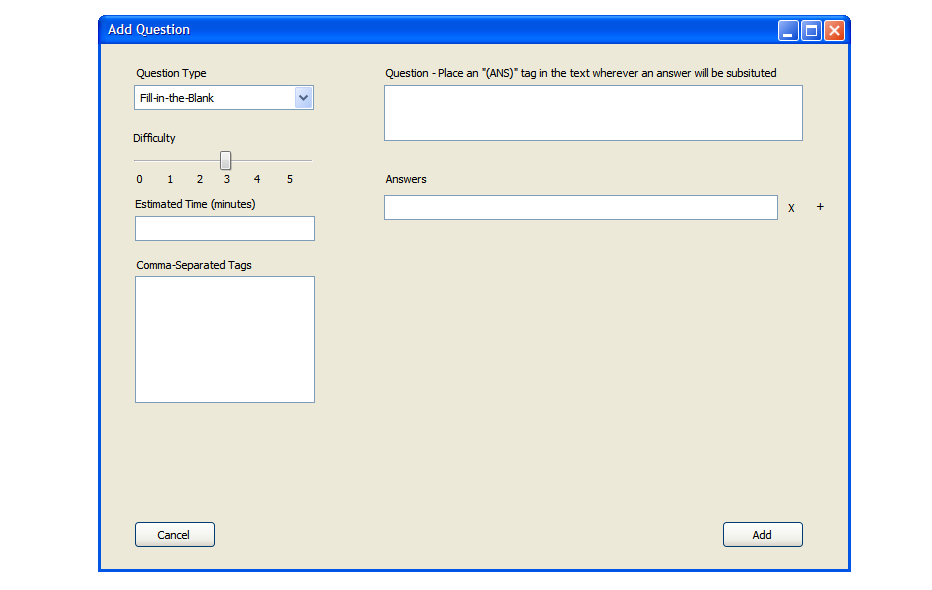Viewport: 932px width, 590px height.
Task: Minimize the Add Question window
Action: pos(788,31)
